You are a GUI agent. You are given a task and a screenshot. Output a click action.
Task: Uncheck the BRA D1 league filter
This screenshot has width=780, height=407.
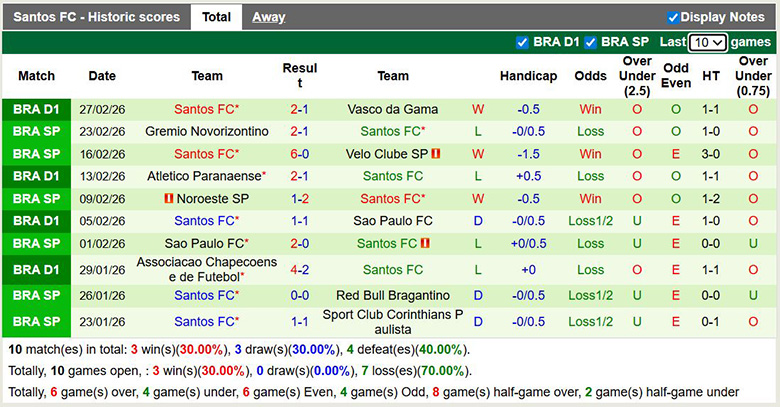[522, 42]
